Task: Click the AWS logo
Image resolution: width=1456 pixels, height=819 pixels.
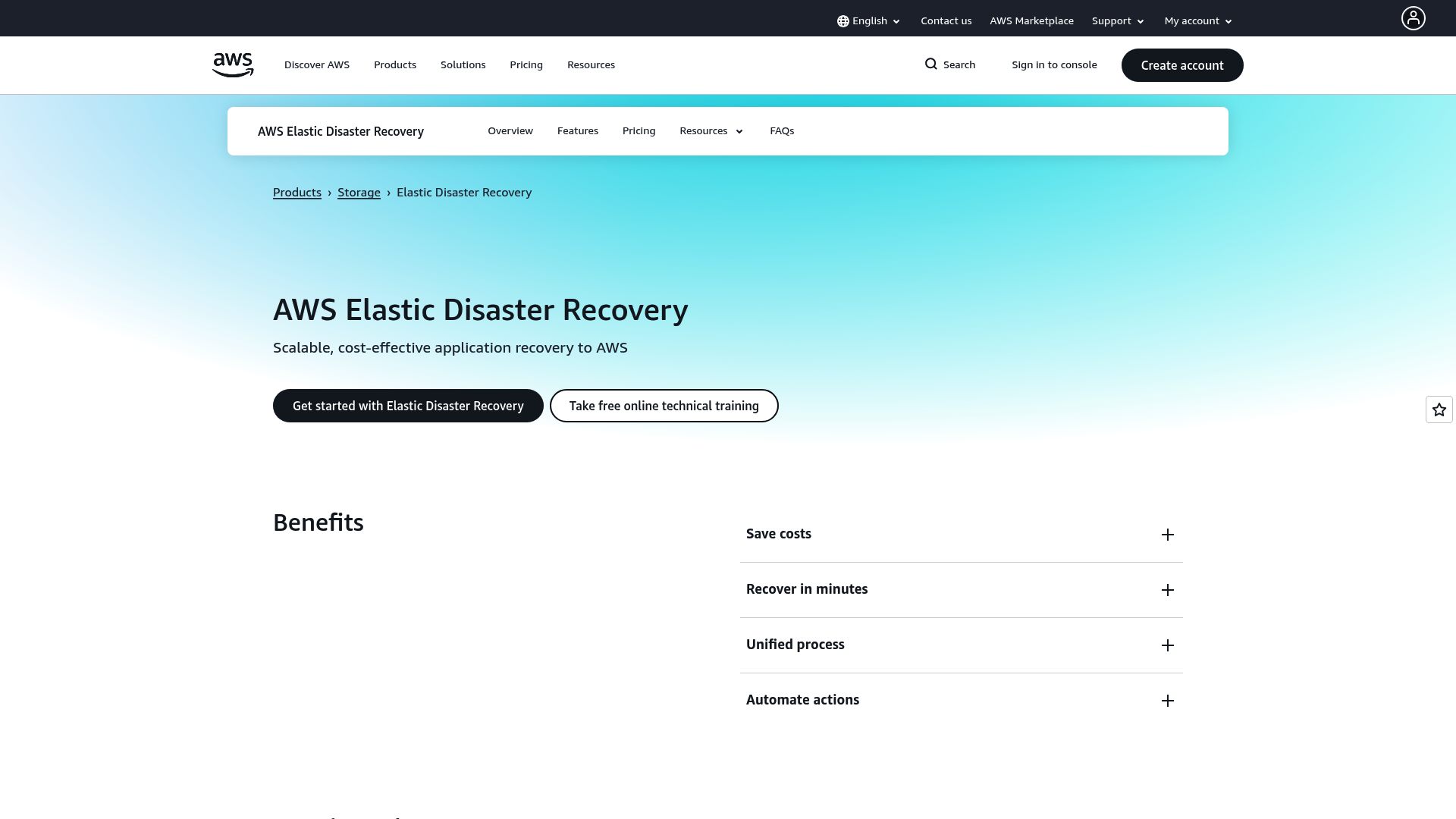Action: pos(233,64)
